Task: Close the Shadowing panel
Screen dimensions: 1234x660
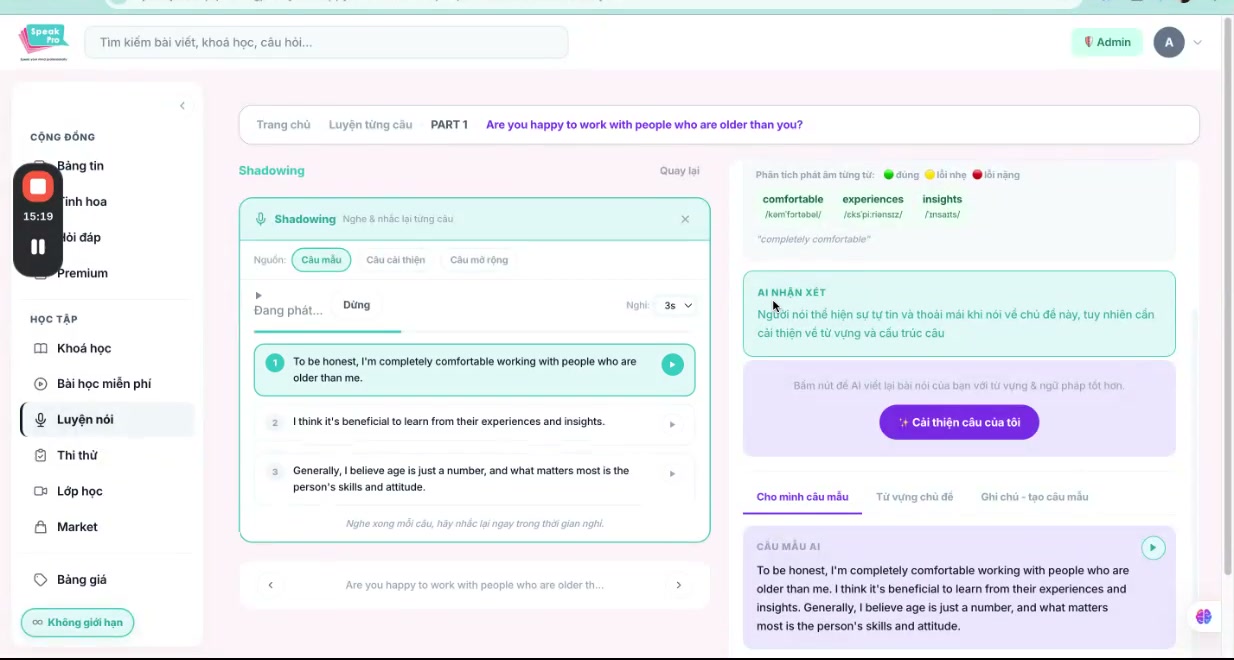Action: tap(685, 219)
